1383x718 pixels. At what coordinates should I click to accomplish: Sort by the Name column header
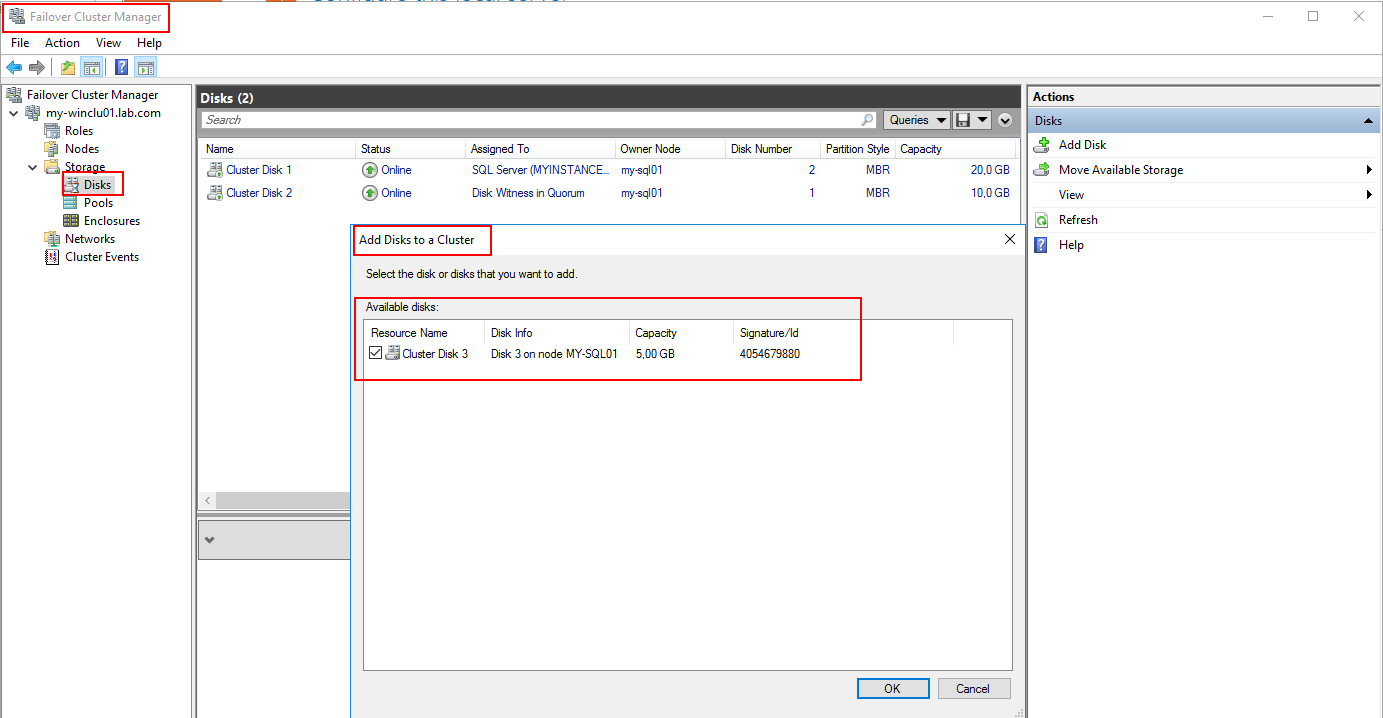278,149
